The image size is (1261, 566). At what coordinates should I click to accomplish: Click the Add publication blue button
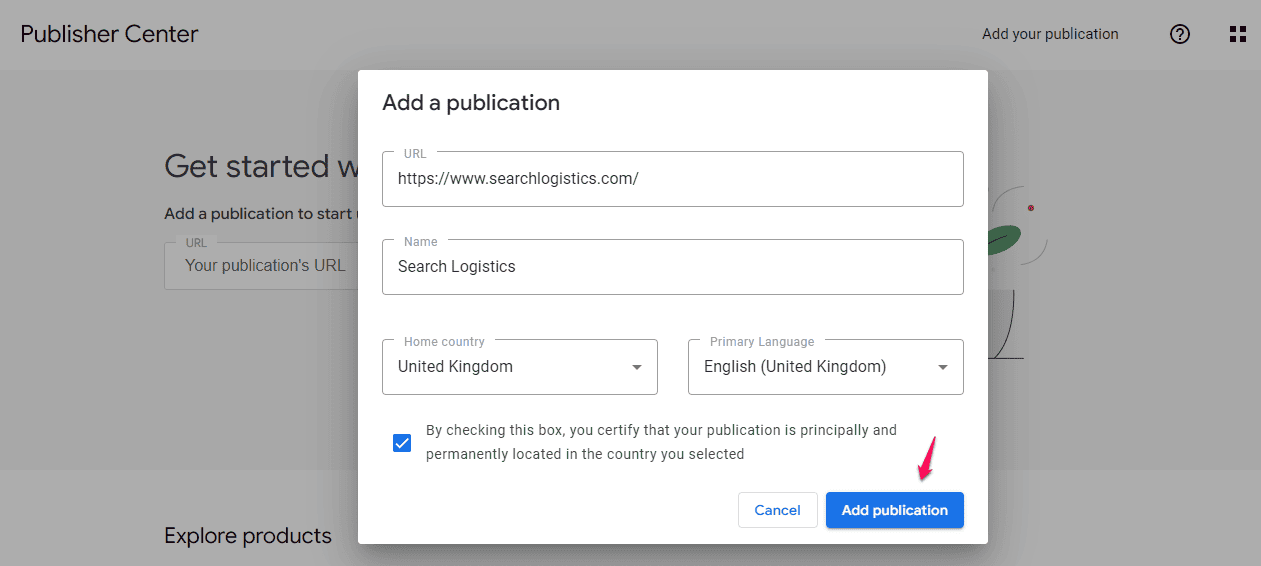point(895,510)
